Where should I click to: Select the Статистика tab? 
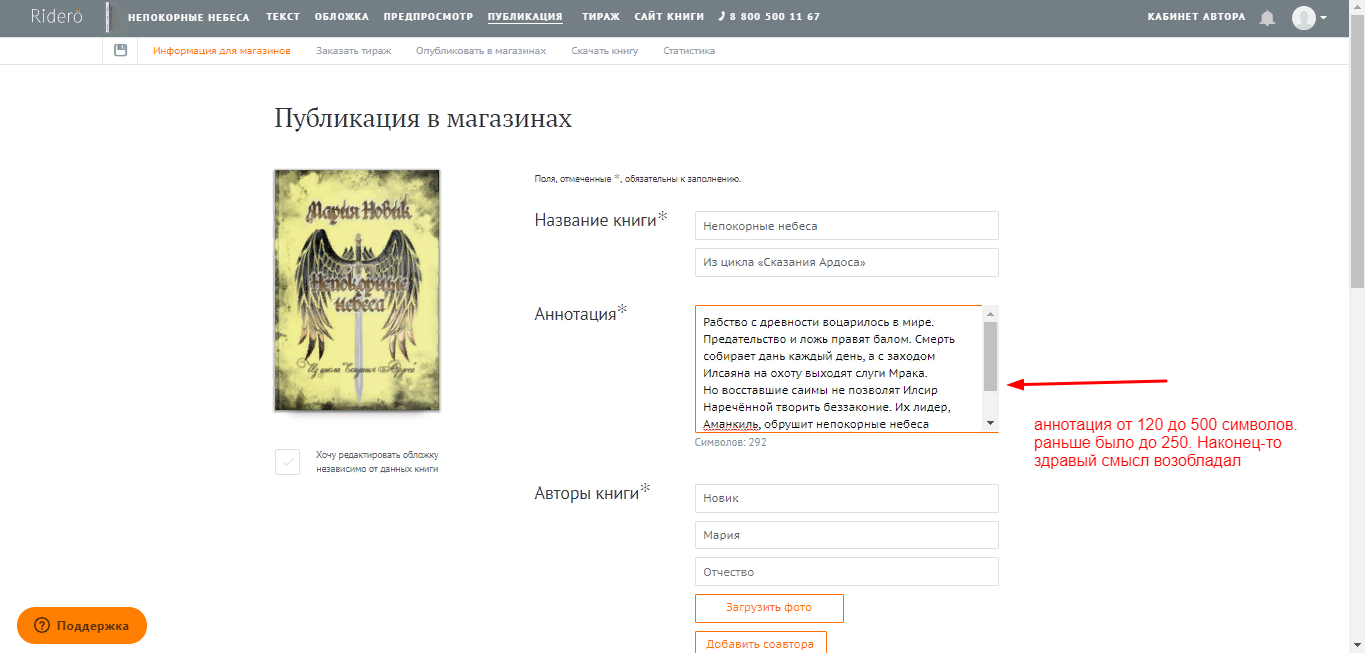(x=689, y=50)
